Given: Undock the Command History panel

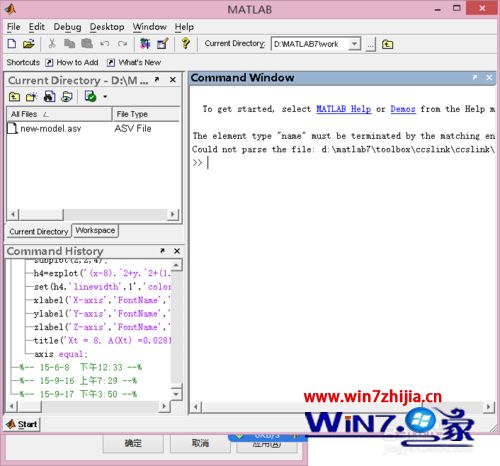Looking at the screenshot, I should [x=162, y=251].
